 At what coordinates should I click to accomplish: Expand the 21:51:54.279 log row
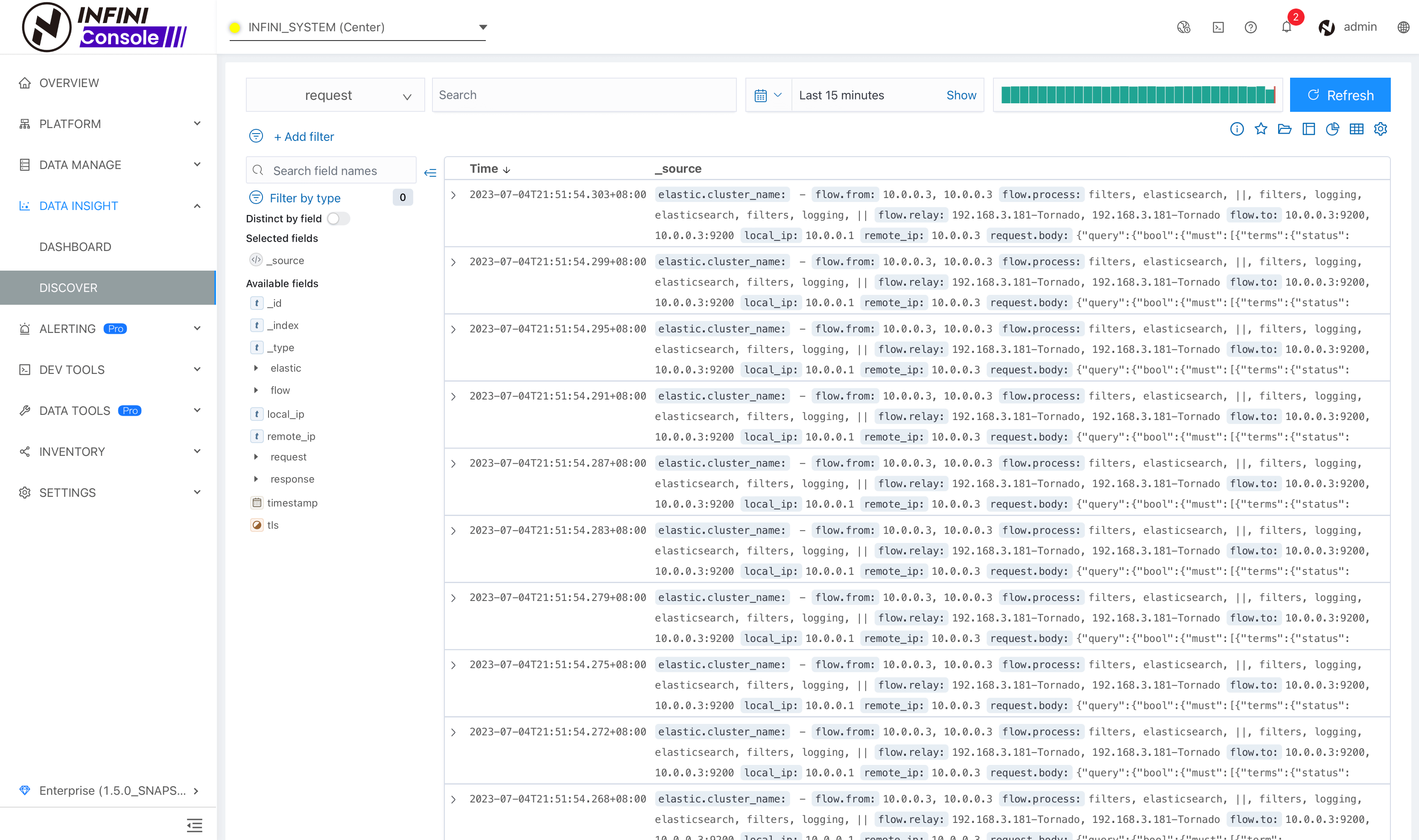453,598
